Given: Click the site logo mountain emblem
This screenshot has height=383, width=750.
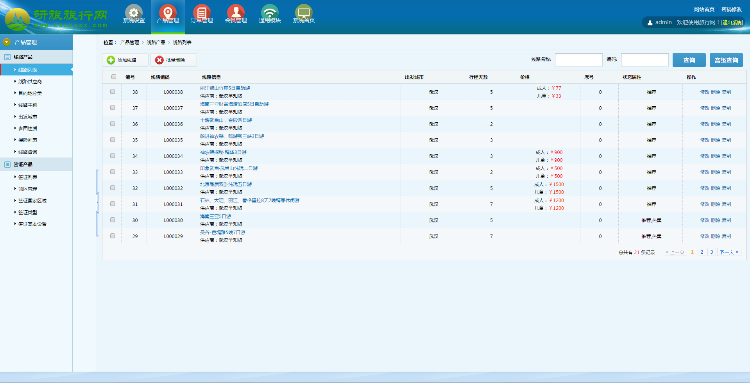Looking at the screenshot, I should tap(17, 19).
